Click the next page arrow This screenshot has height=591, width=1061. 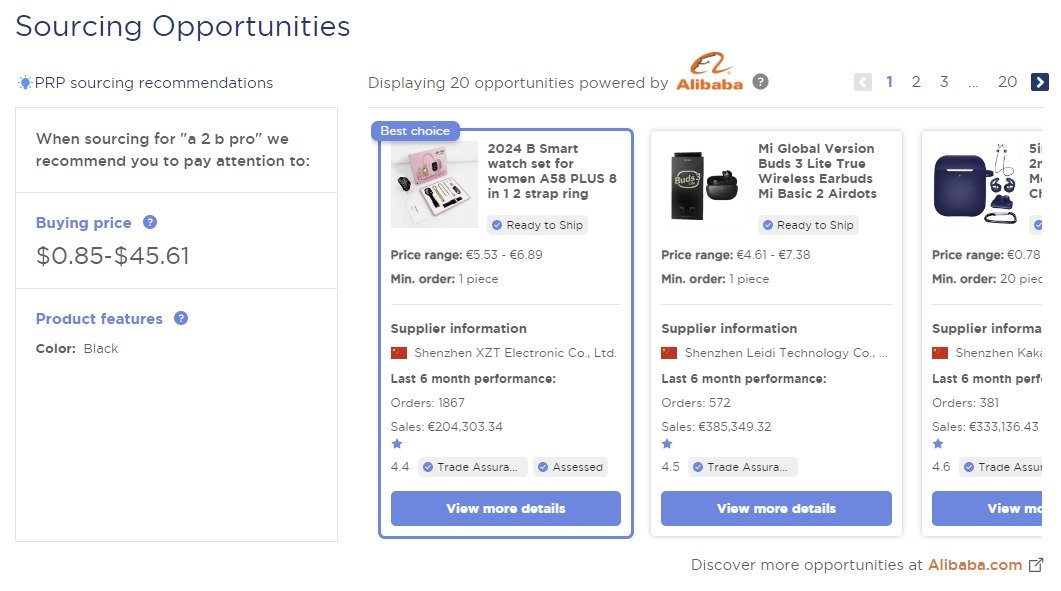click(1041, 81)
